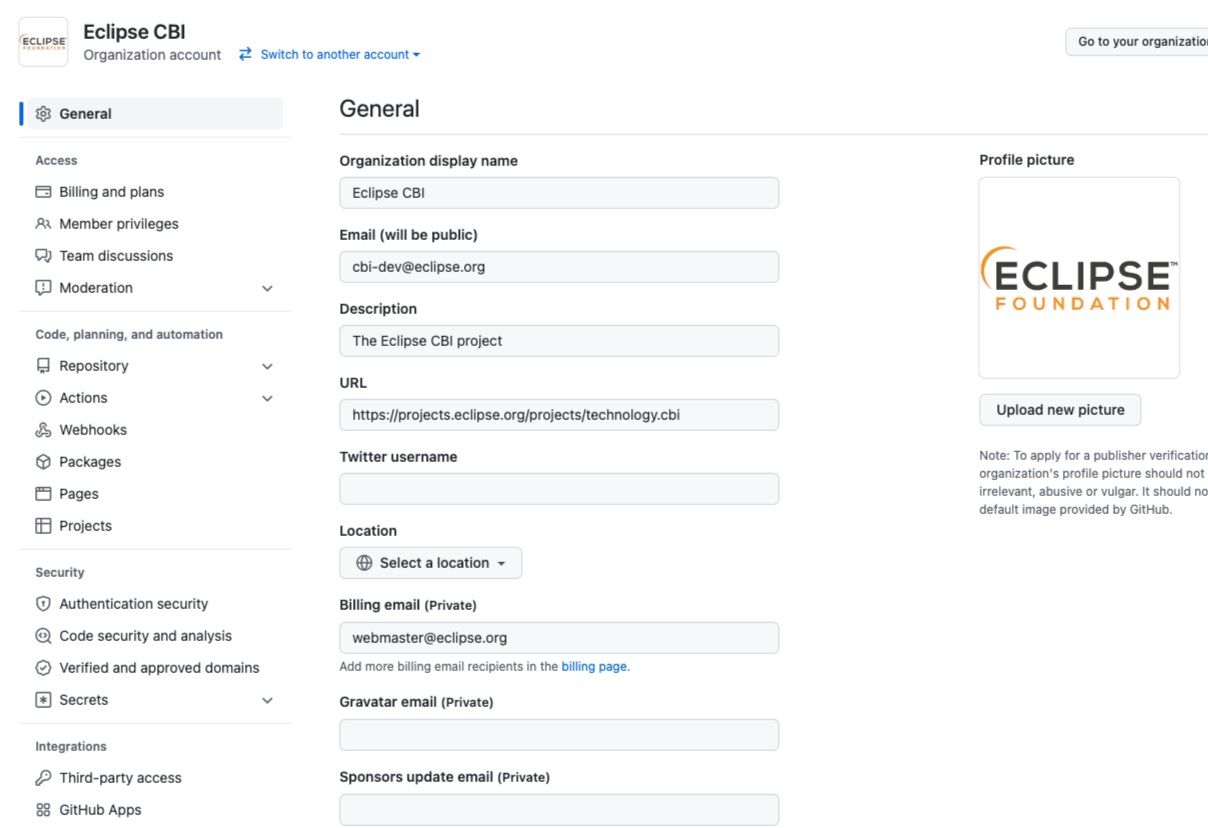Open Code security and analysis page
Screen dimensions: 1208x828
[145, 636]
